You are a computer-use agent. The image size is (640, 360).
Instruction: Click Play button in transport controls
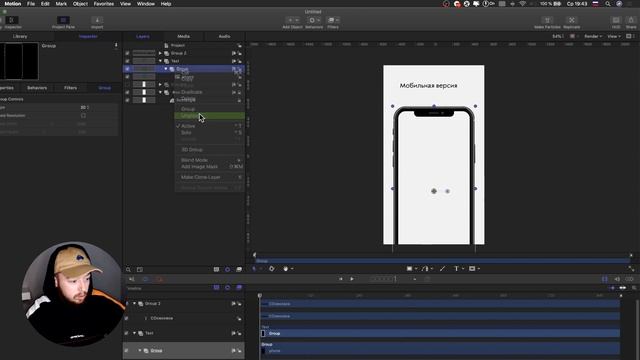click(352, 279)
